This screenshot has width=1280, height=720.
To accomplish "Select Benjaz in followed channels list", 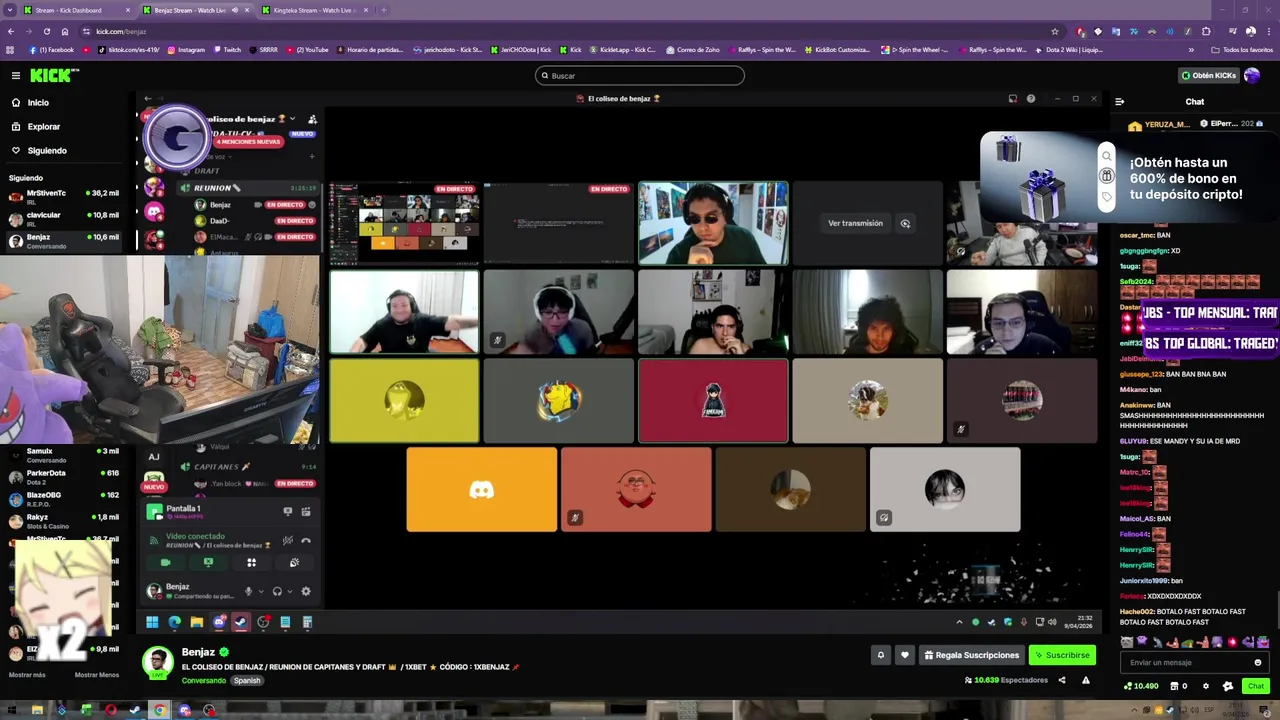I will coord(64,240).
